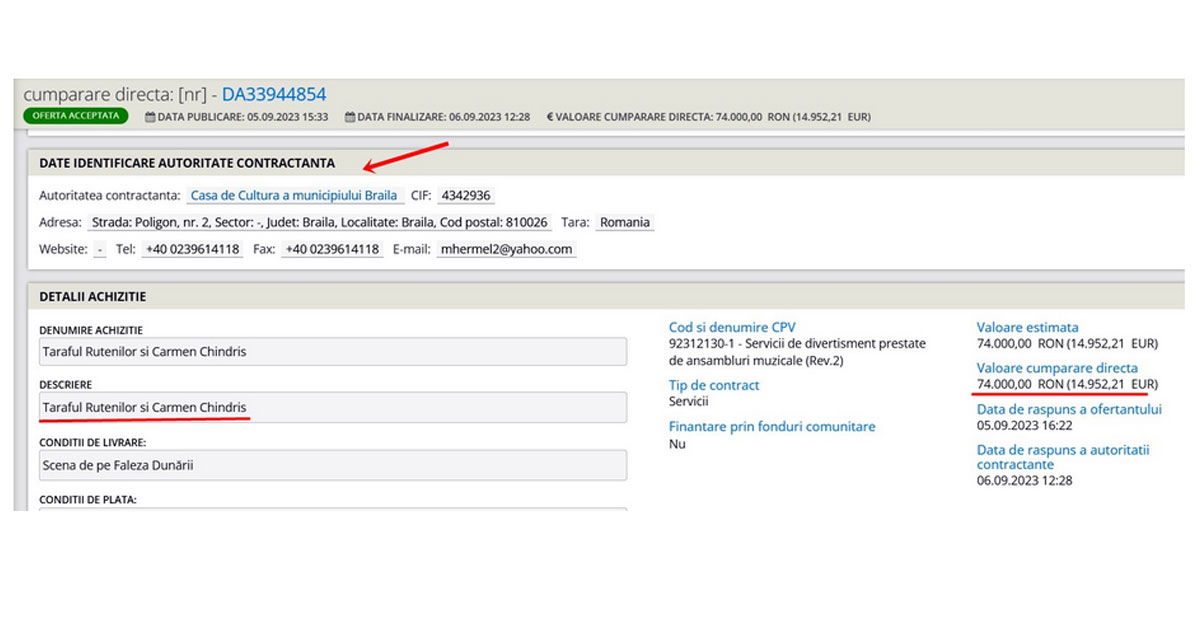Screen dimensions: 1200x627
Task: Click the Website value dash field
Action: [x=100, y=249]
